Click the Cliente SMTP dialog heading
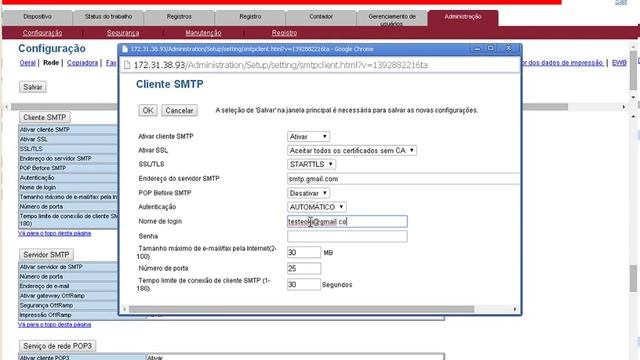The image size is (640, 360). point(169,84)
